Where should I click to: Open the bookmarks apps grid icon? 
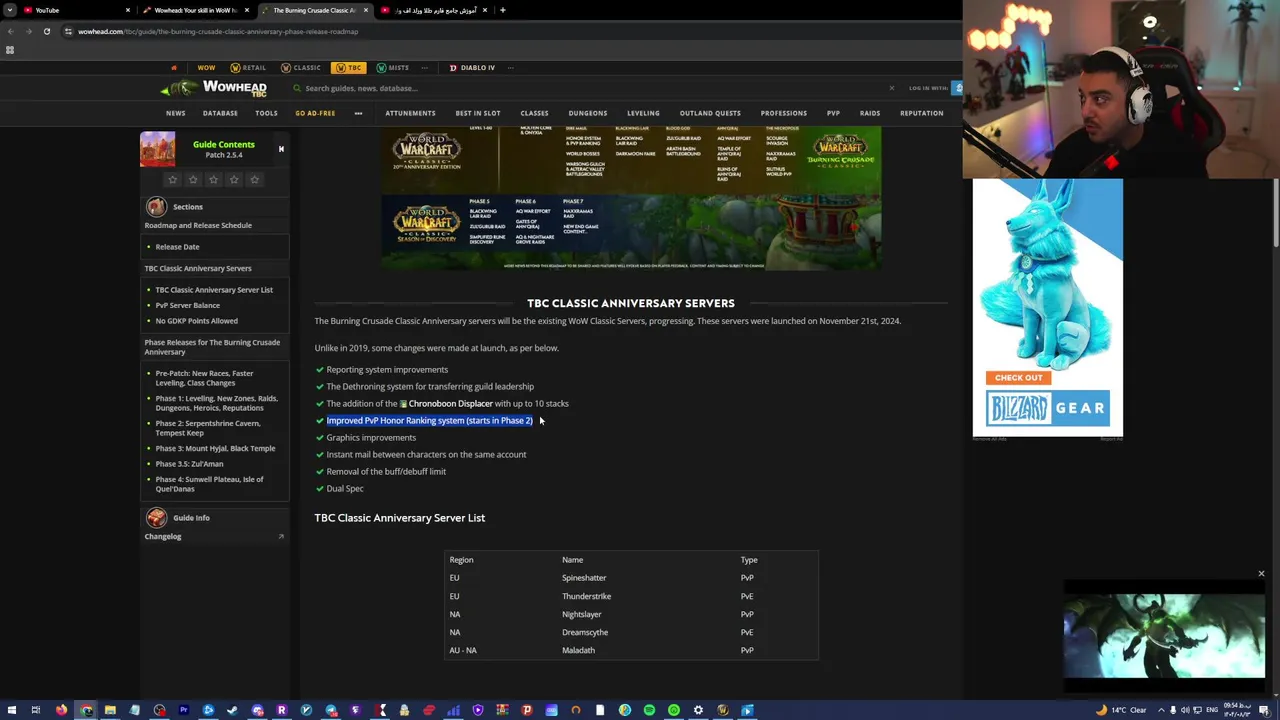10,50
